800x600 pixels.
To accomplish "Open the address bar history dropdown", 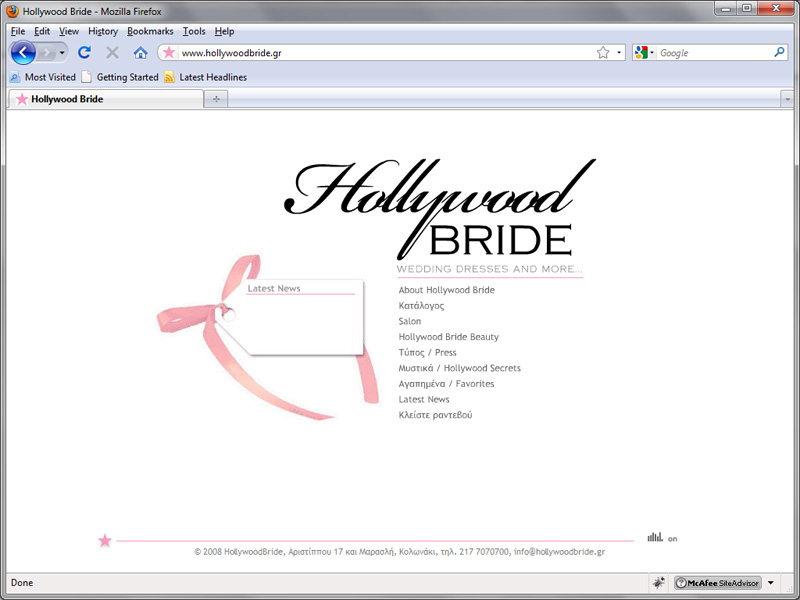I will (x=619, y=53).
